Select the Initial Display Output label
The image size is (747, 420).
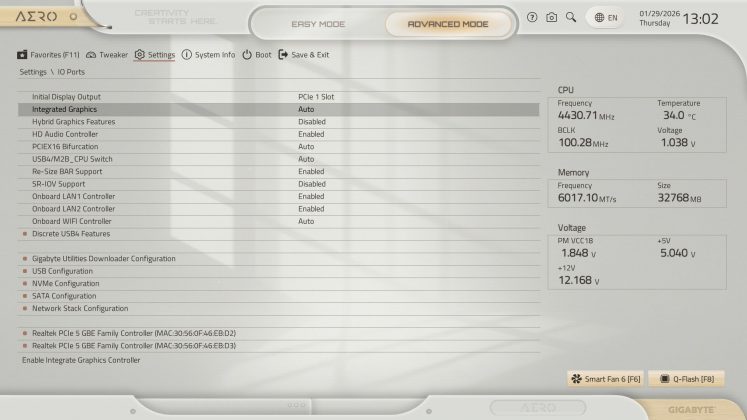click(66, 97)
